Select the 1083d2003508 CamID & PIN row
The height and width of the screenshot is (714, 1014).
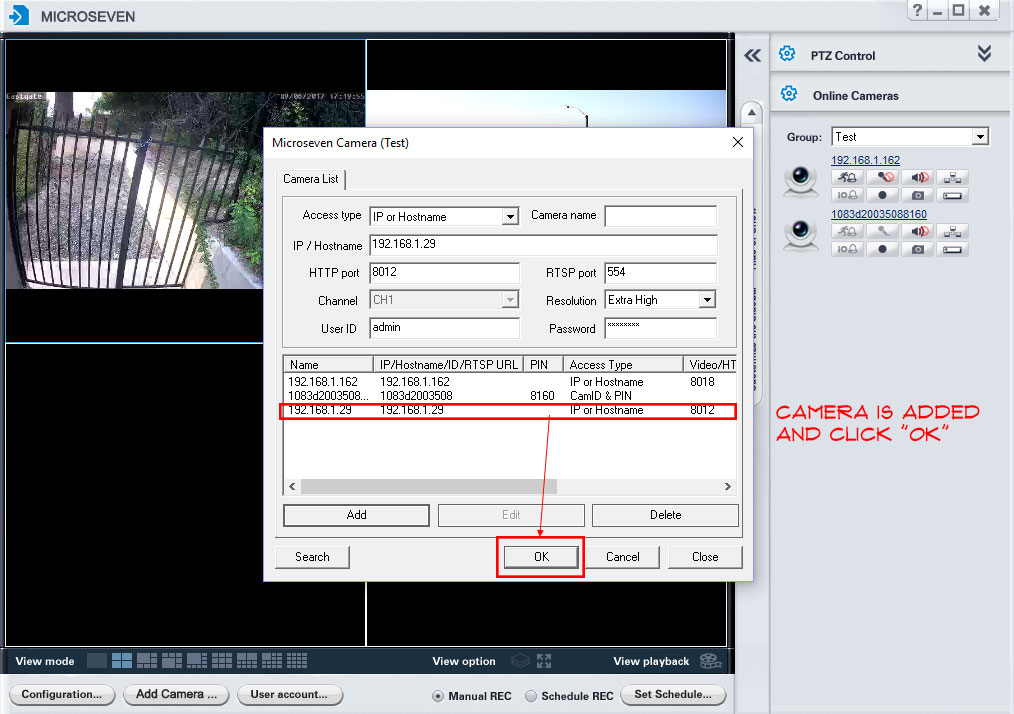[510, 396]
